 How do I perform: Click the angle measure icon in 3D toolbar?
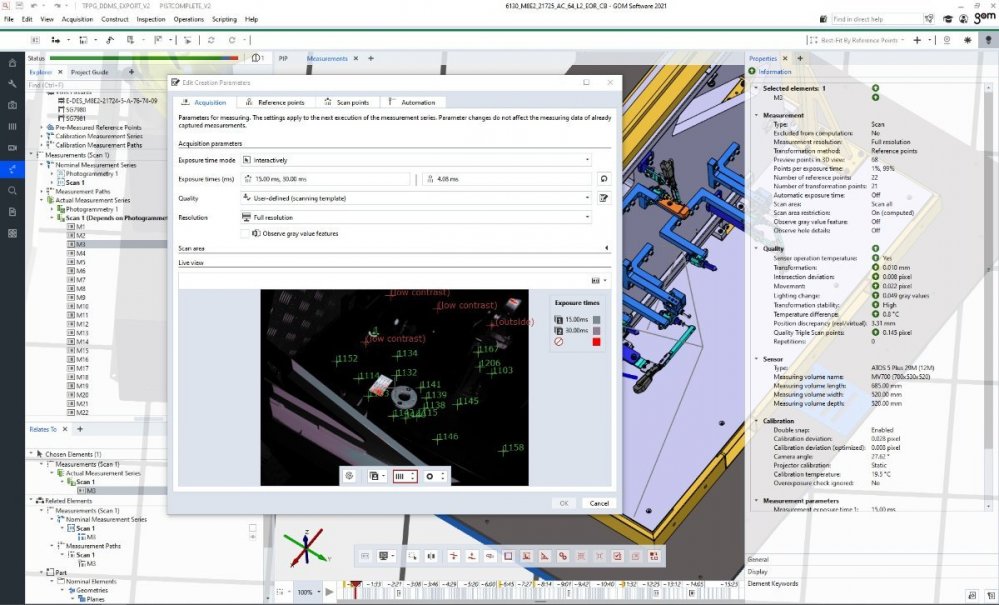545,556
